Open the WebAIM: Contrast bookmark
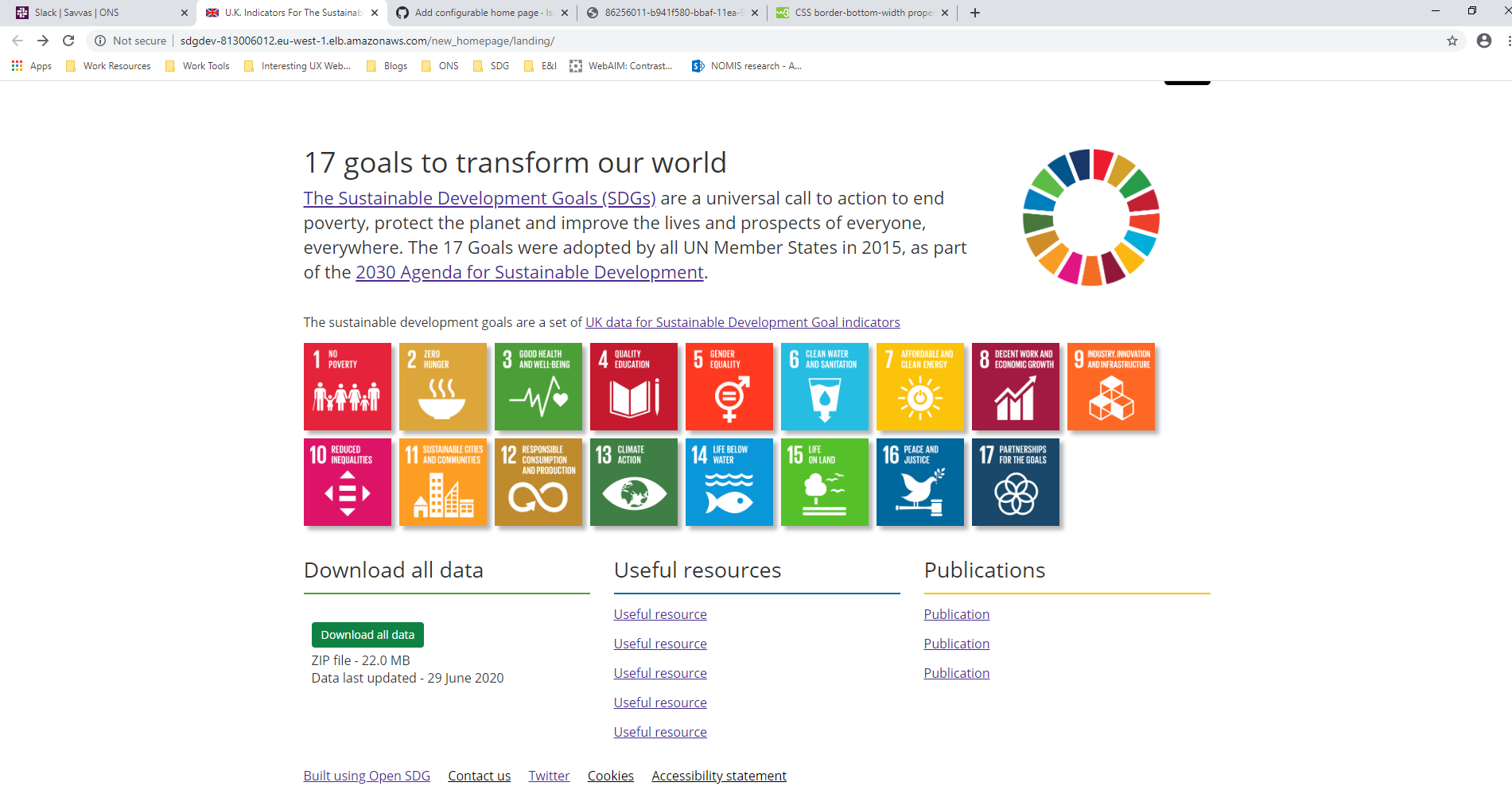The width and height of the screenshot is (1512, 794). (x=621, y=66)
